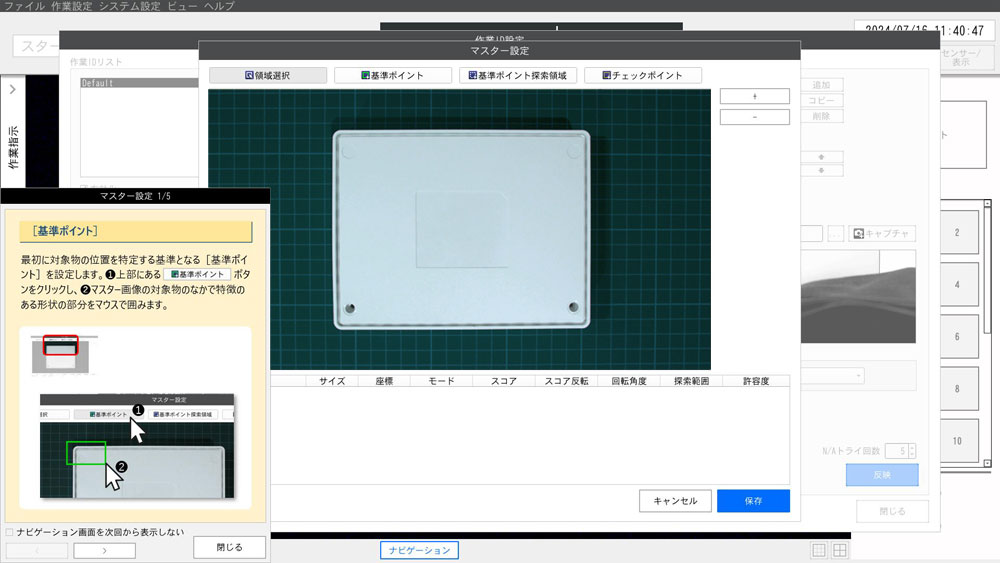Click the 座標 column header
This screenshot has height=563, width=1000.
[x=384, y=381]
